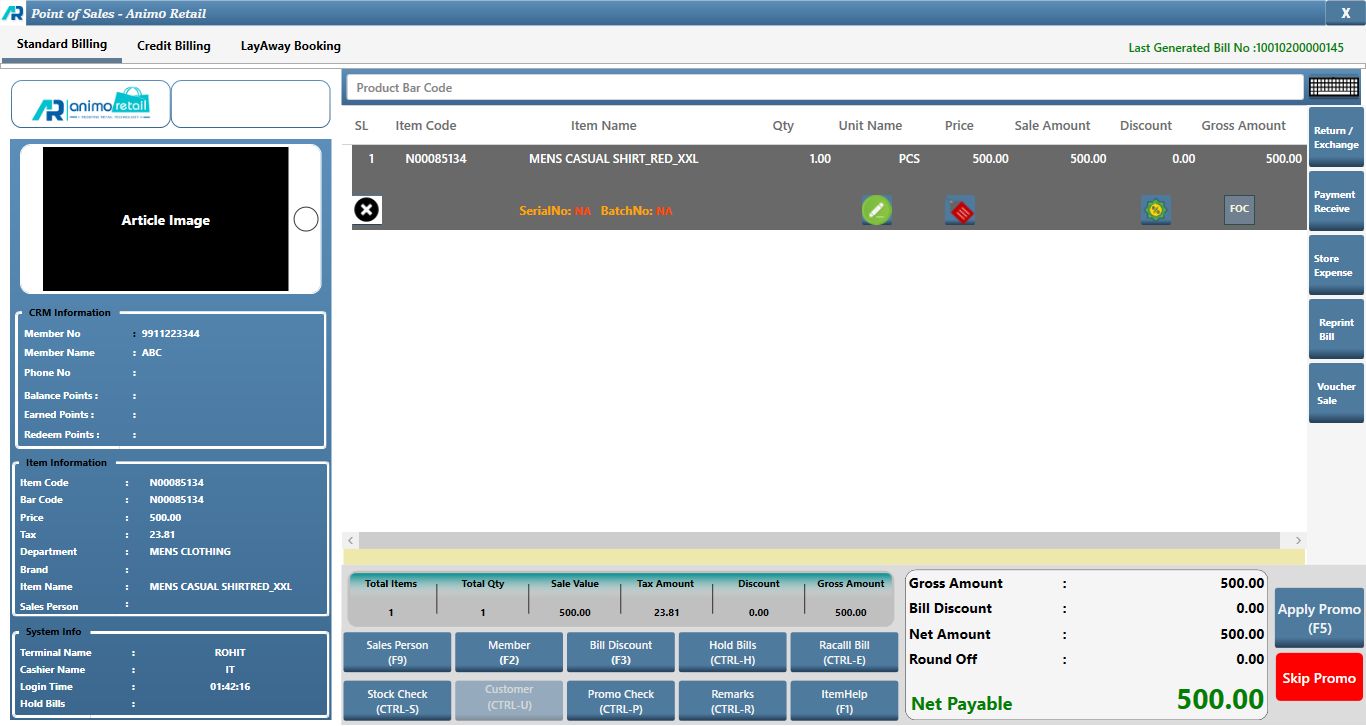
Task: Click the Hold Bills (CTRL-H) button
Action: (732, 652)
